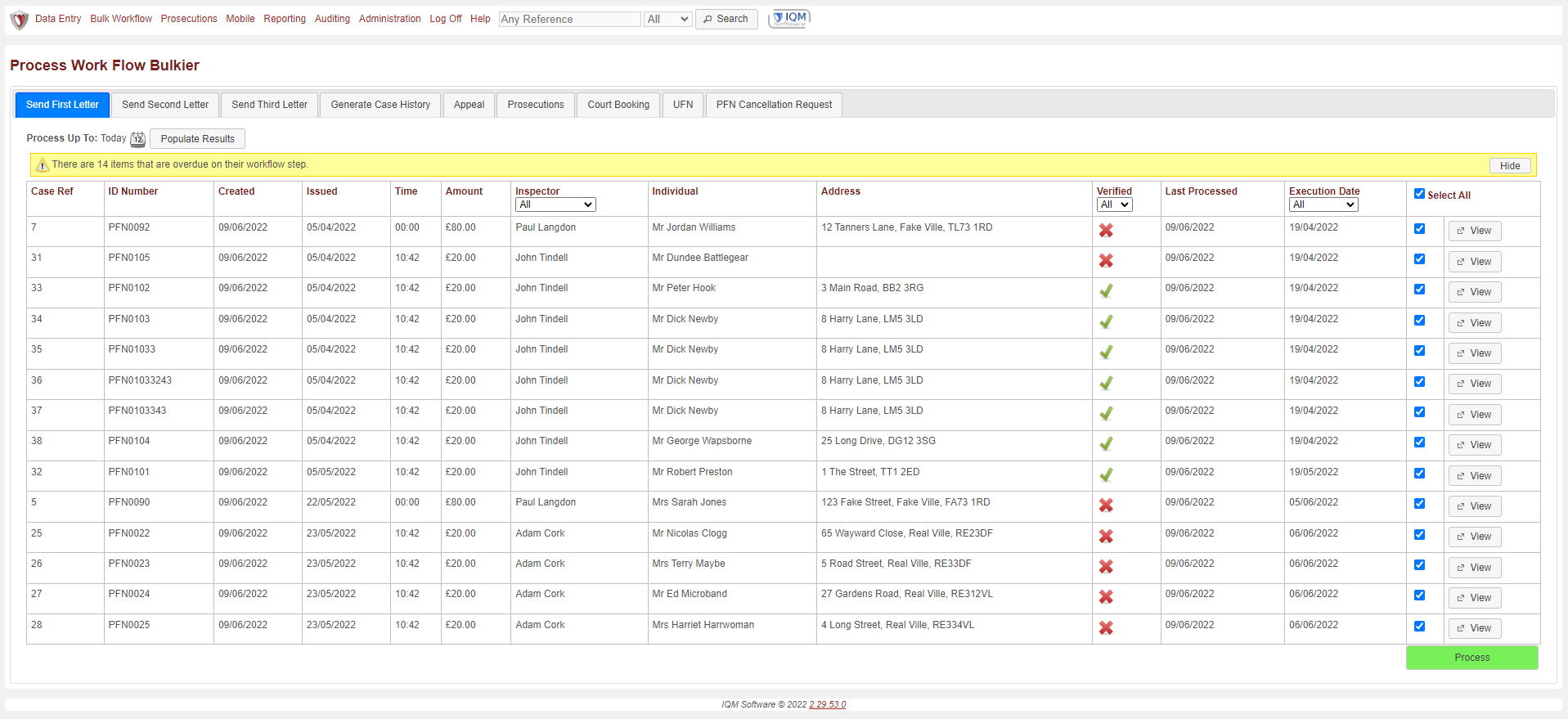Click the shield logo icon at top left

[19, 20]
